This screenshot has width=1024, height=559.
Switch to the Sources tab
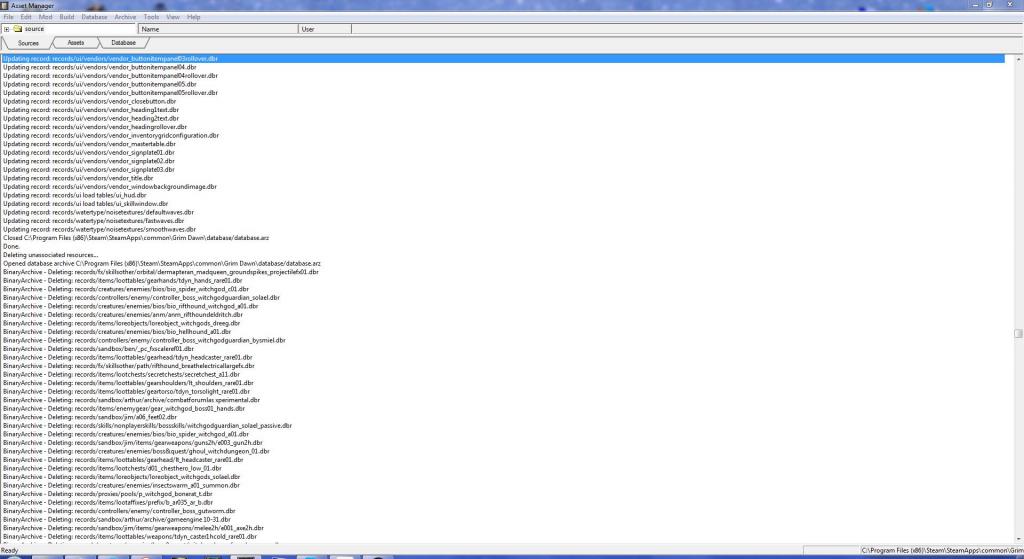[x=29, y=43]
